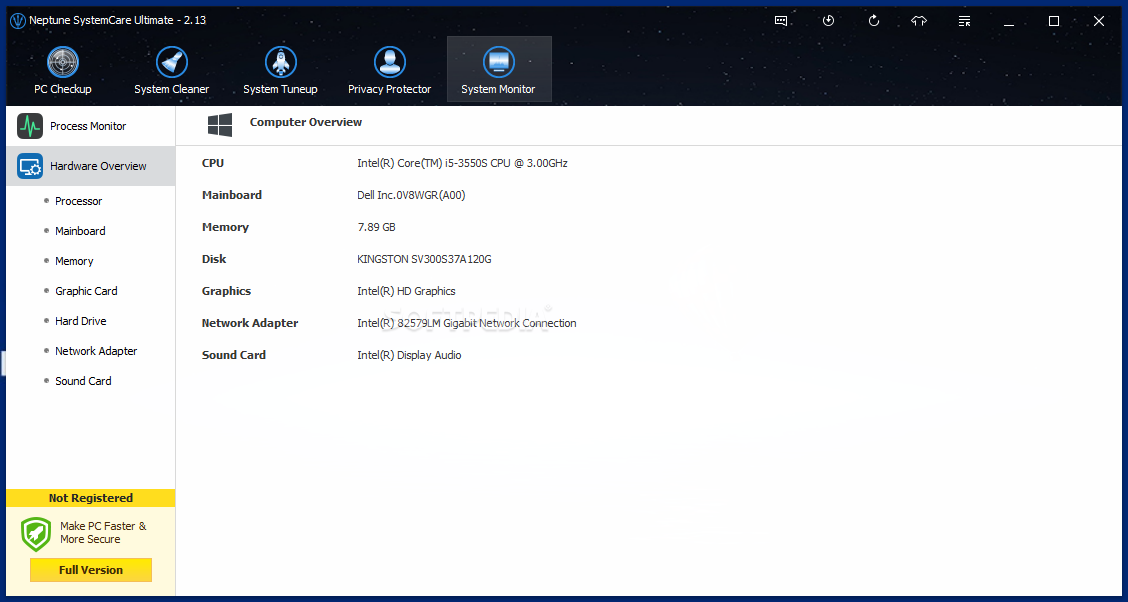
Task: Select Hardware Overview in the sidebar
Action: [91, 166]
